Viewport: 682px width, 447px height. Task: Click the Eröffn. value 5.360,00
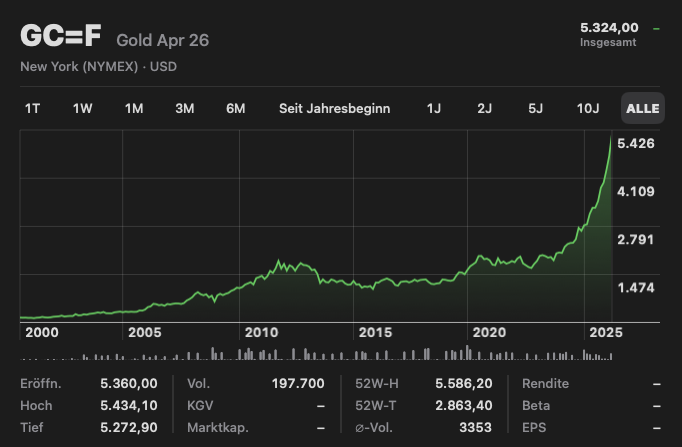tap(129, 384)
